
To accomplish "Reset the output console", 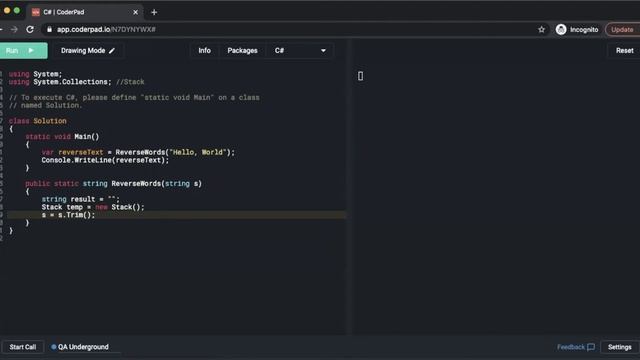I will (x=624, y=51).
